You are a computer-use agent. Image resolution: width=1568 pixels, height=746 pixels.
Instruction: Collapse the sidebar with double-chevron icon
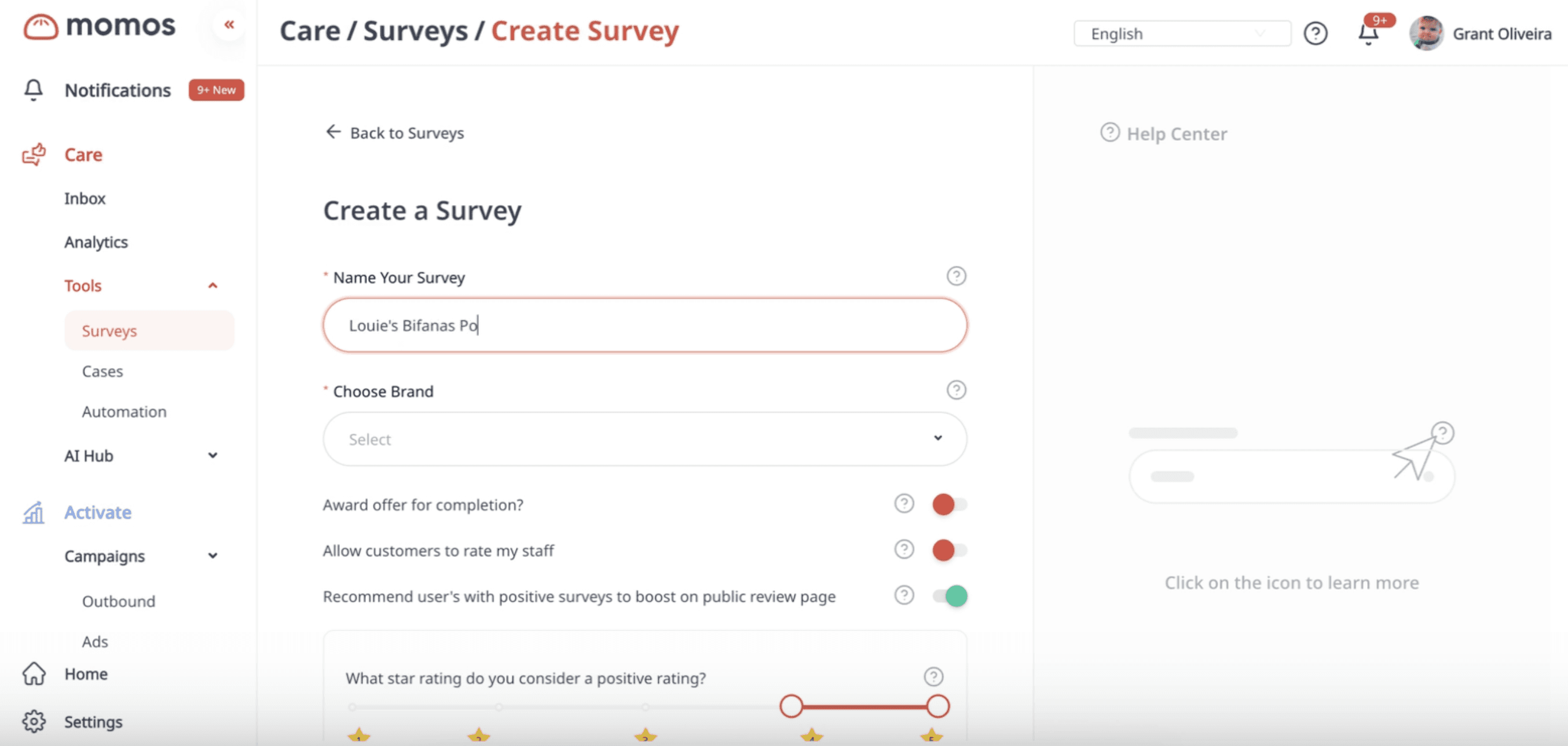tap(229, 25)
